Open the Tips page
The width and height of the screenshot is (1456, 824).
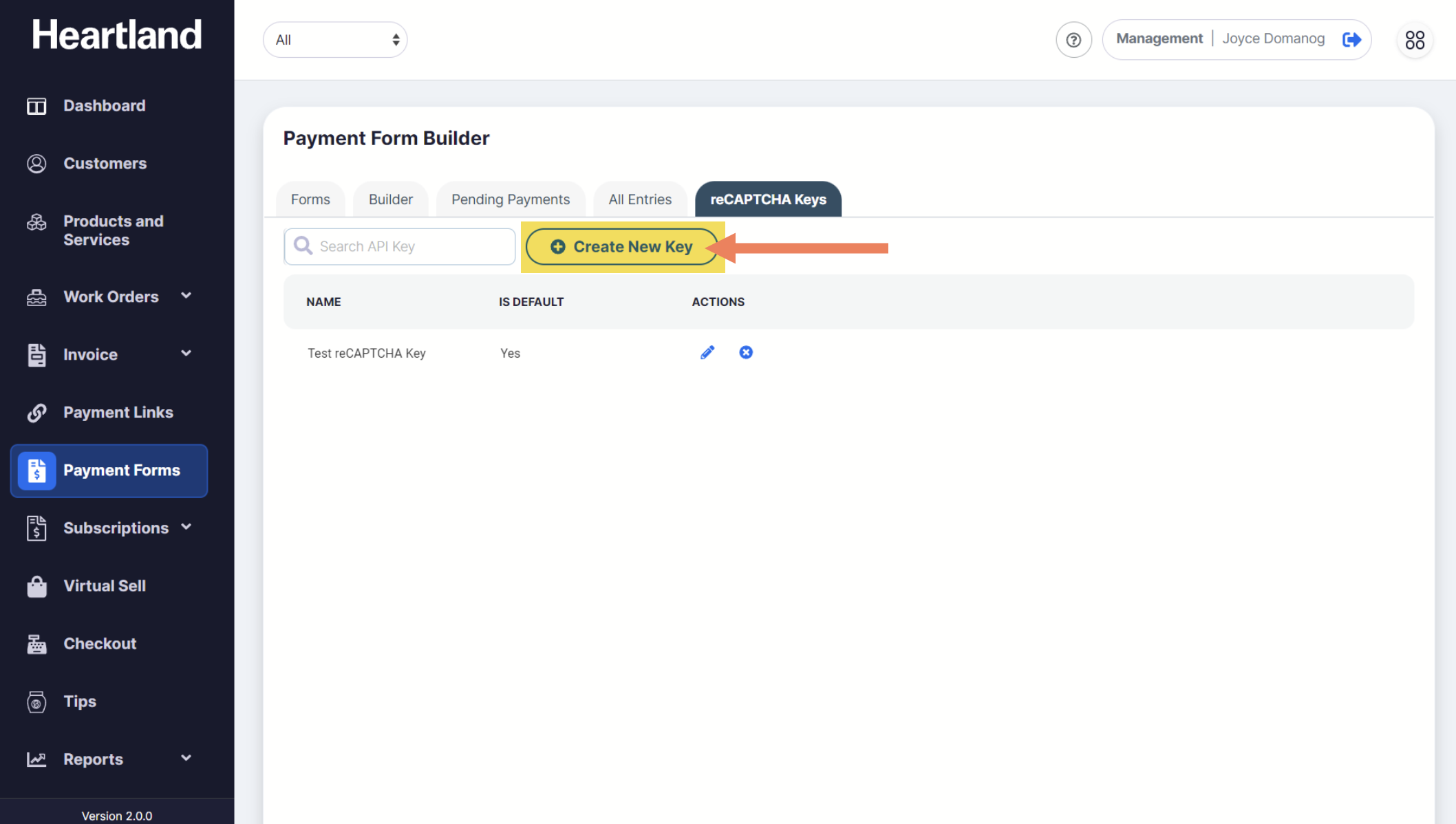[80, 702]
